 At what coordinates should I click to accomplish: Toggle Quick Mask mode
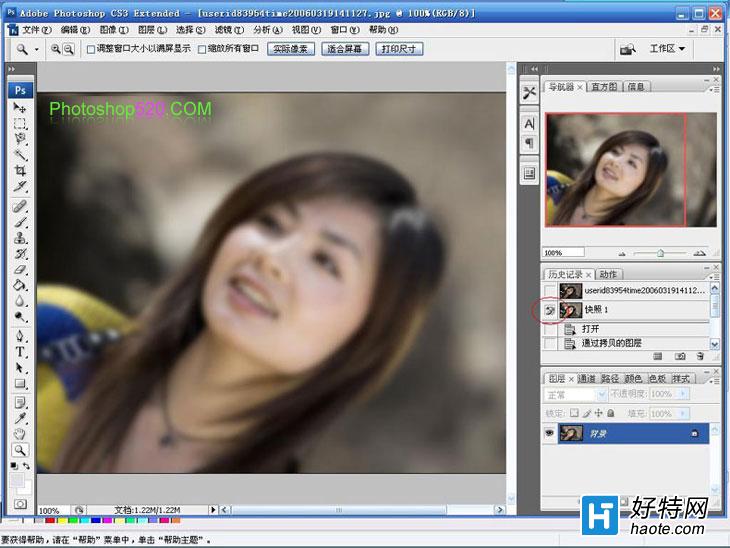point(20,504)
